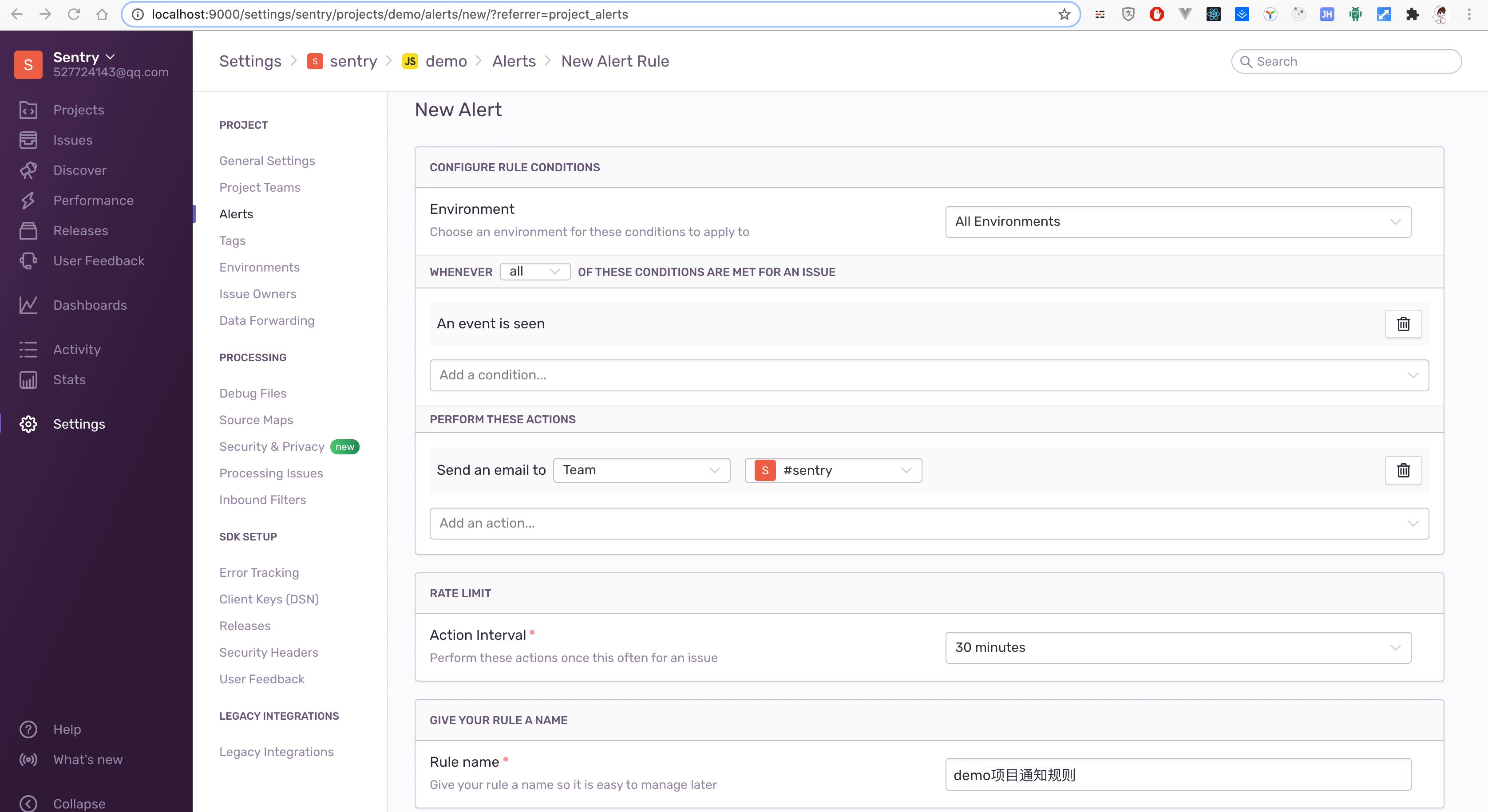Click the Performance lightning icon
The width and height of the screenshot is (1488, 812).
click(28, 201)
